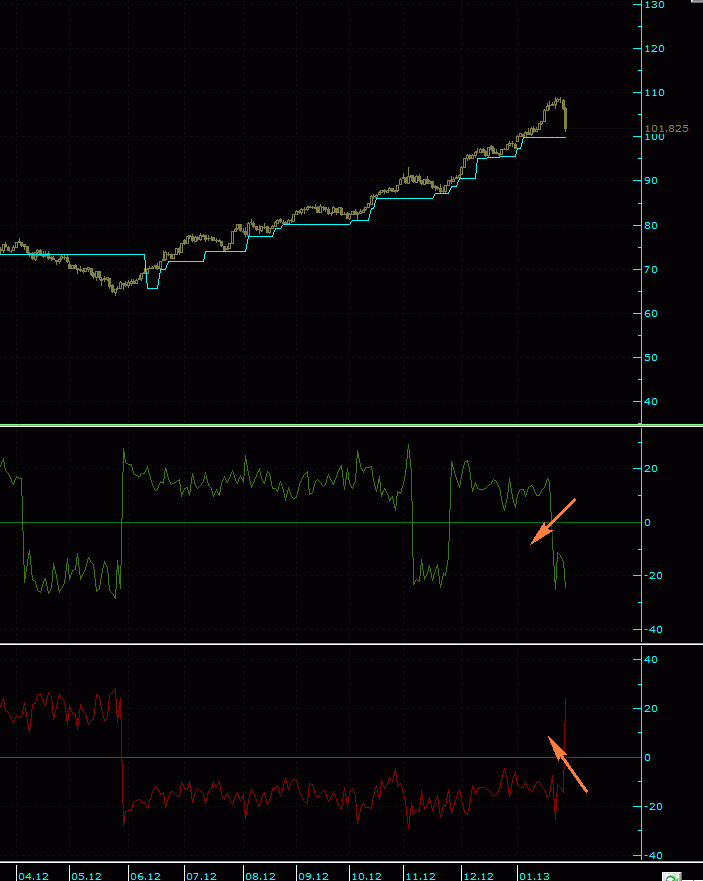The width and height of the screenshot is (703, 881).
Task: Select the 50 price axis label
Action: tap(651, 357)
